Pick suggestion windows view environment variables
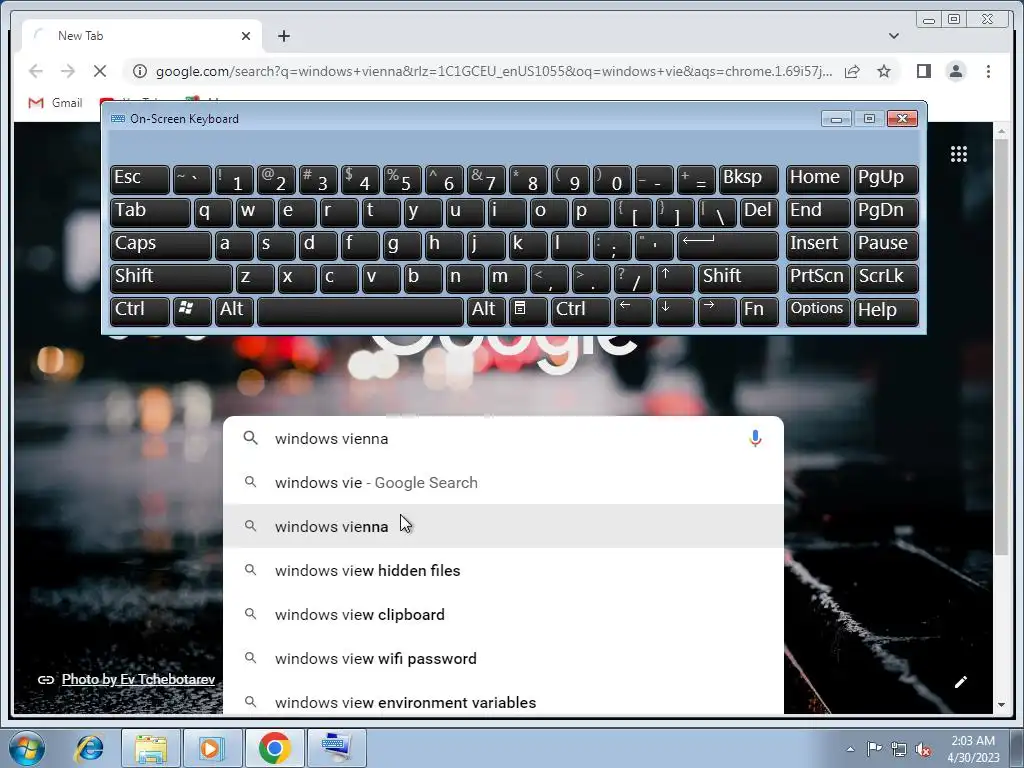 503,702
